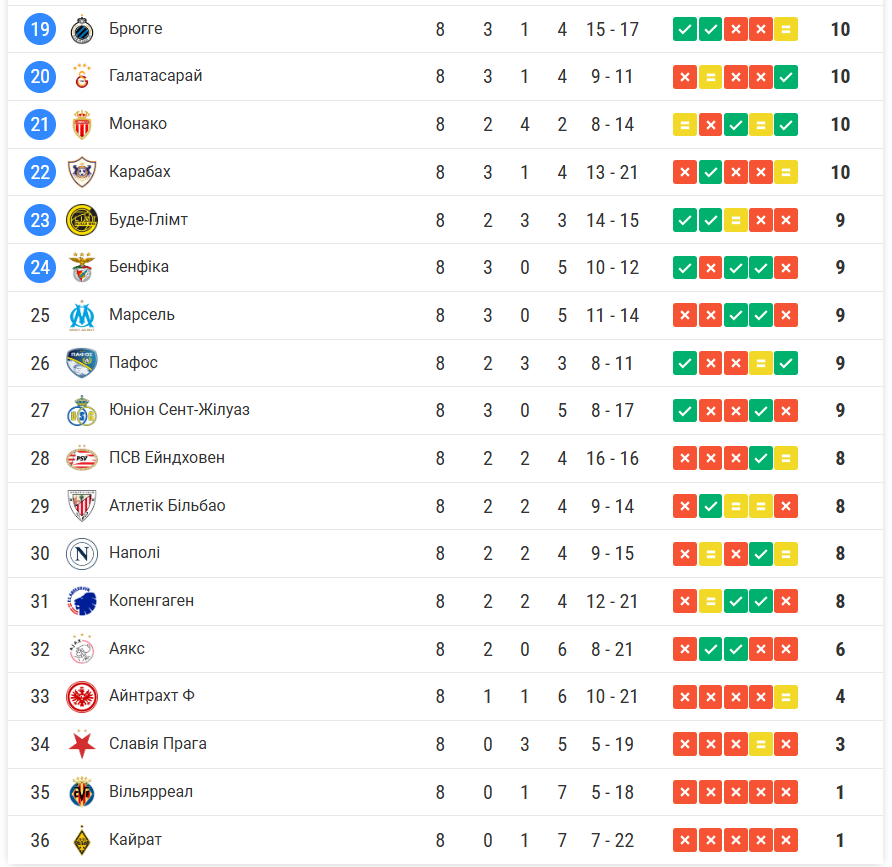
Task: Click the Брюгге club crest icon
Action: 81,29
